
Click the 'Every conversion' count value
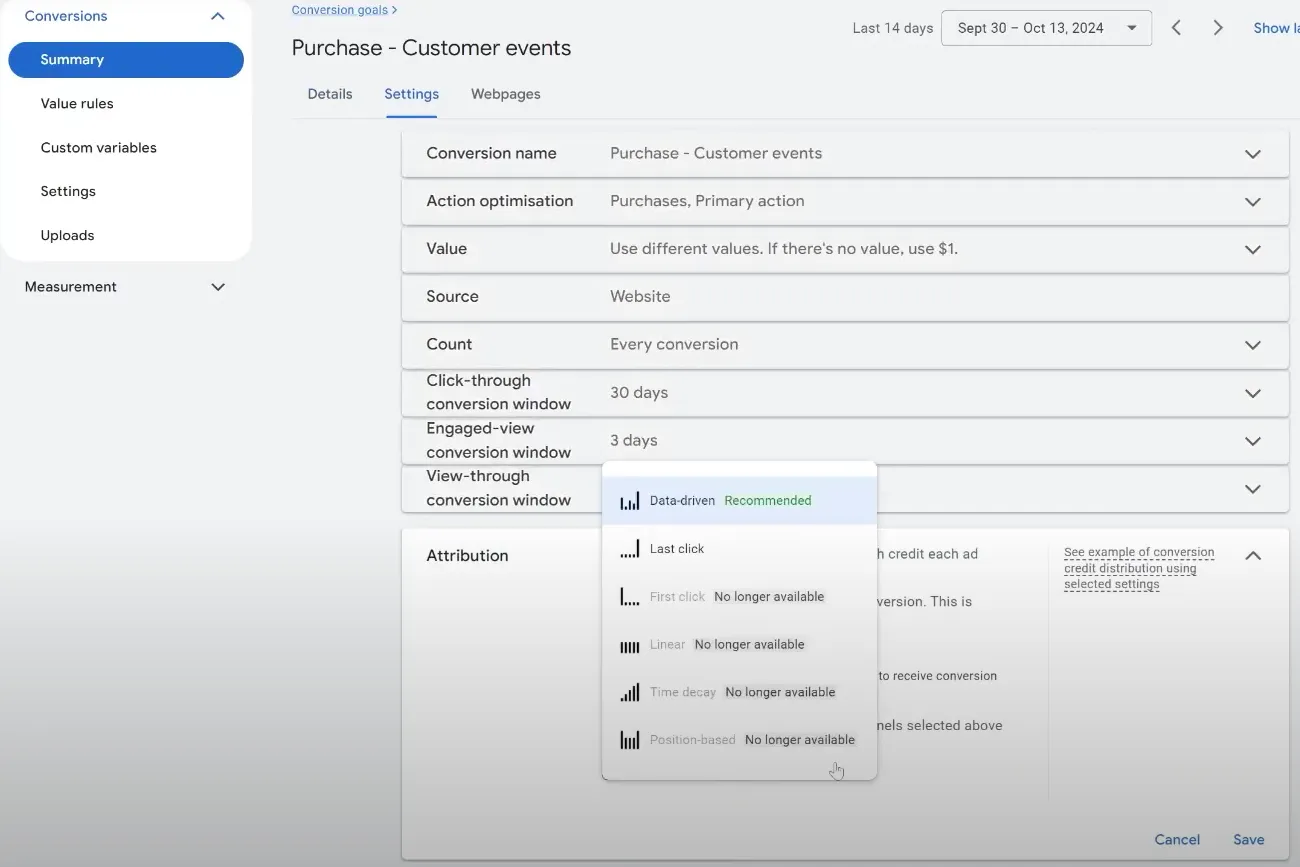[x=674, y=345]
